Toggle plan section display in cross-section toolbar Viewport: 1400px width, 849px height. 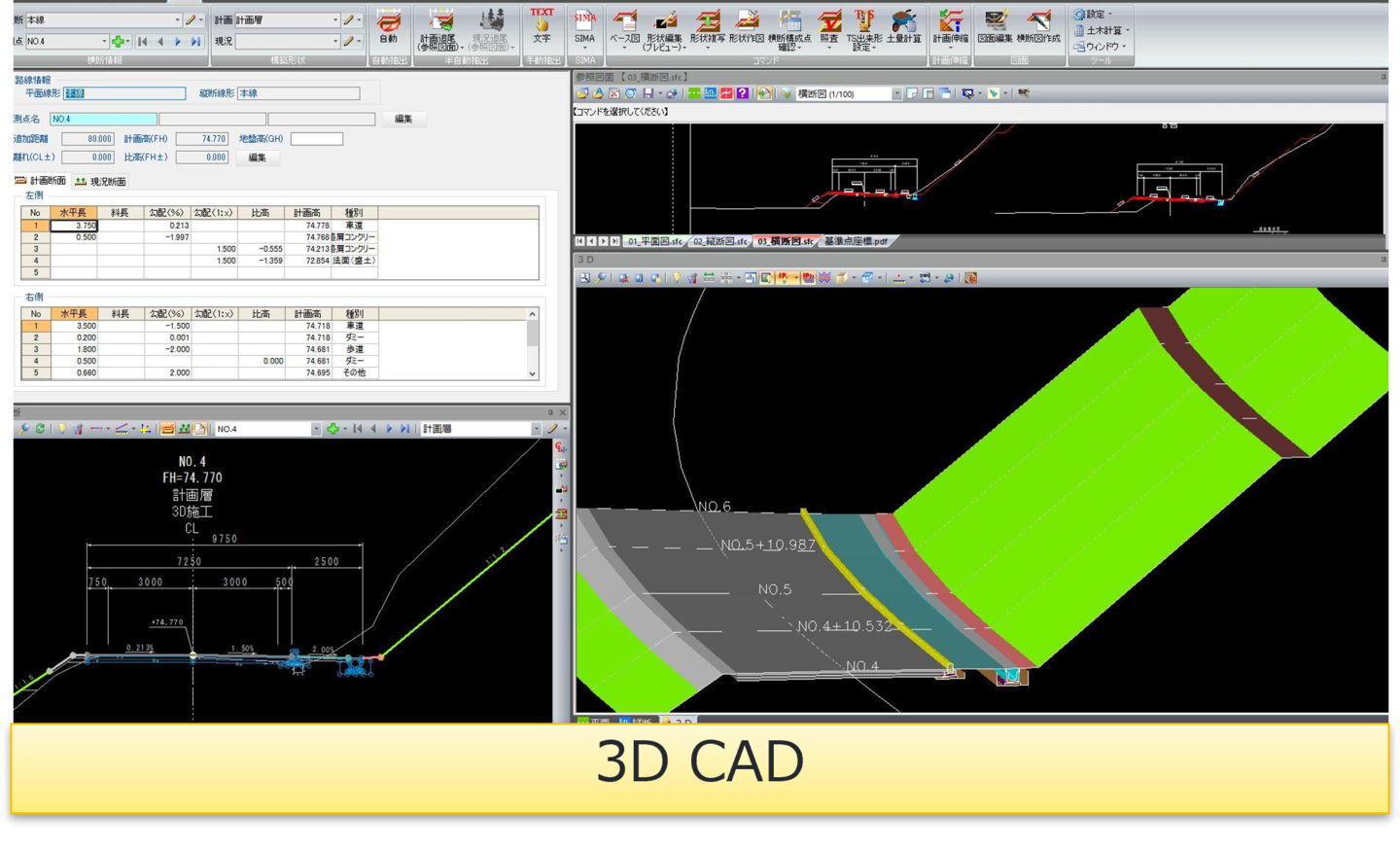(x=167, y=429)
